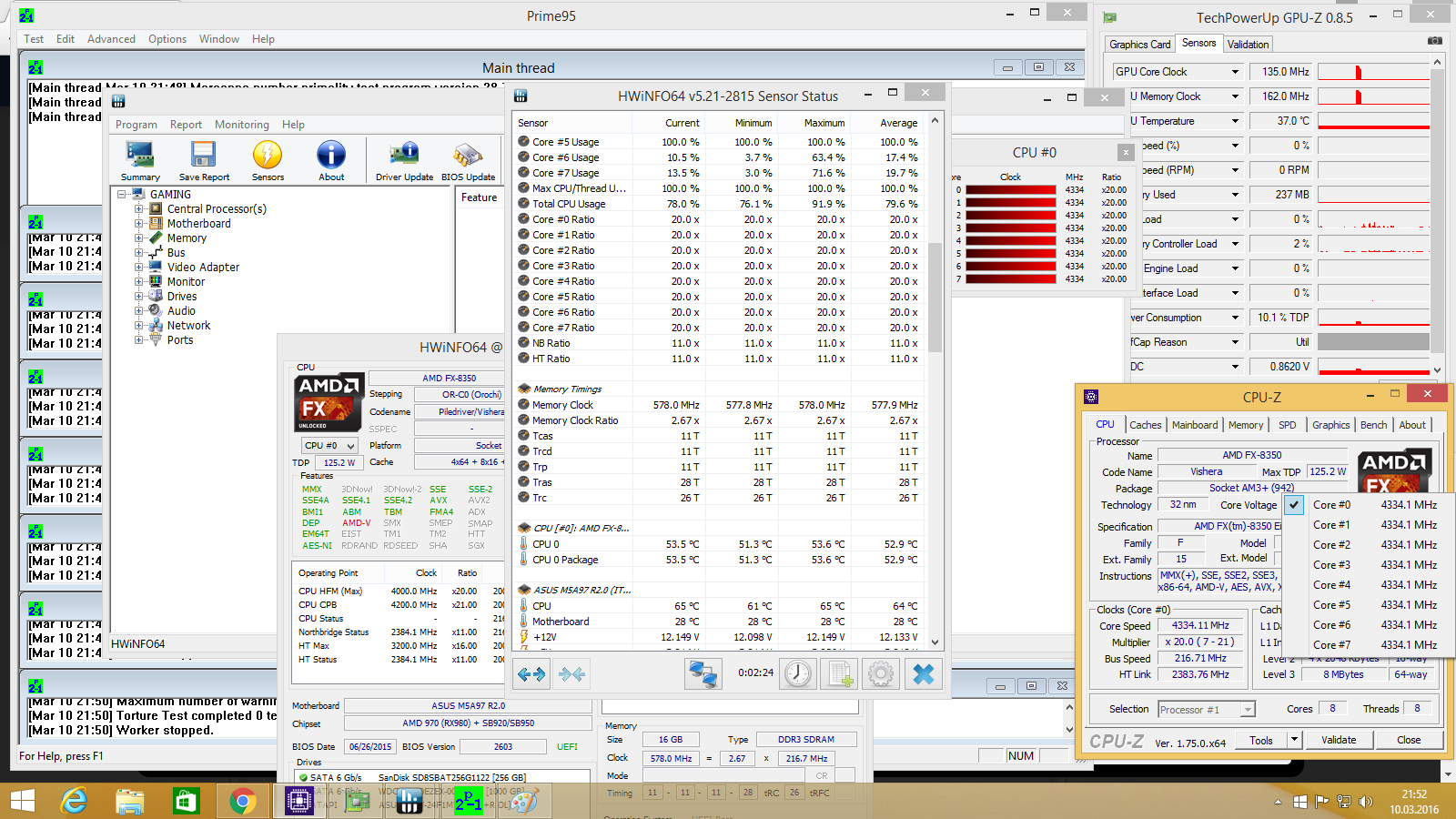This screenshot has height=819, width=1456.
Task: Open Paint from the taskbar
Action: pyautogui.click(x=523, y=801)
